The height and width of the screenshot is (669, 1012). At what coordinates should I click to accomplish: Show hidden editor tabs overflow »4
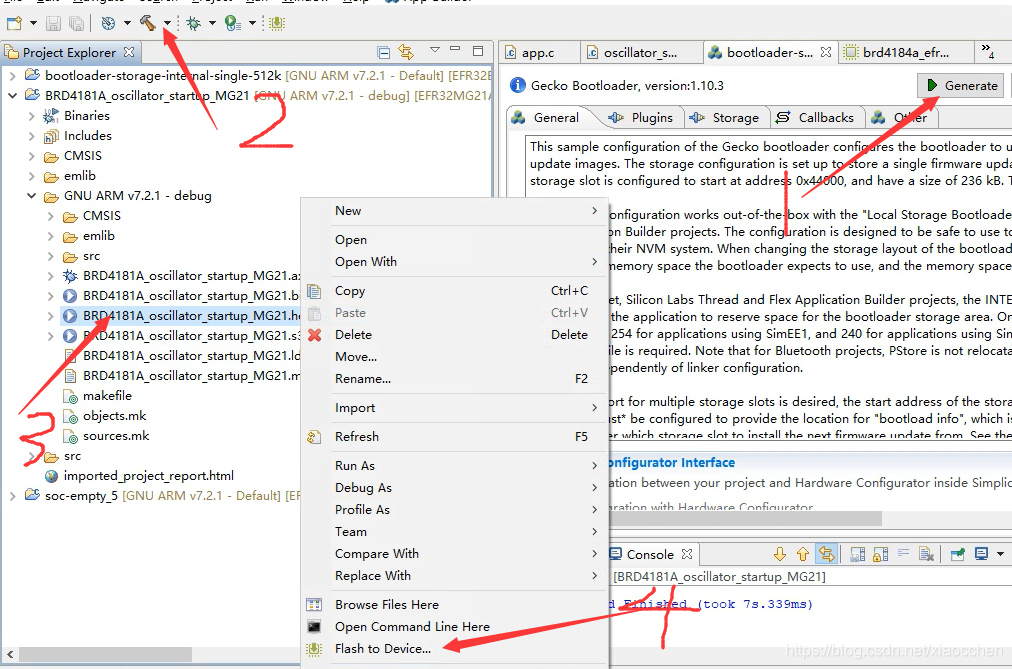[x=987, y=52]
